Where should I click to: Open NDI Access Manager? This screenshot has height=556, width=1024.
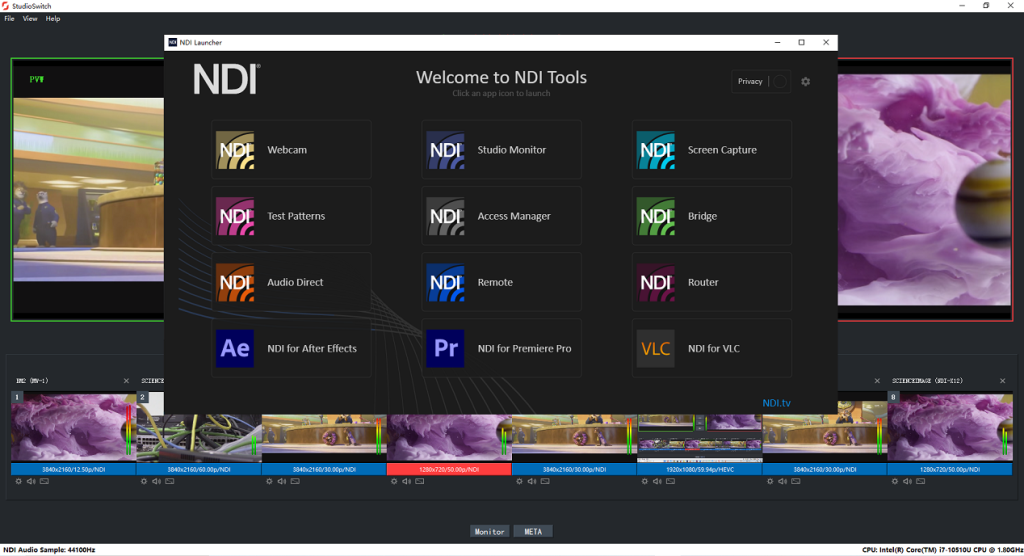point(502,216)
